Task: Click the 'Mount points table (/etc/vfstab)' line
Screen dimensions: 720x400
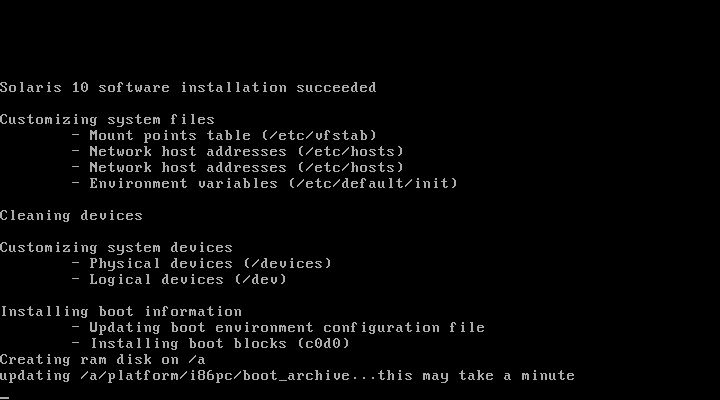Action: click(233, 135)
